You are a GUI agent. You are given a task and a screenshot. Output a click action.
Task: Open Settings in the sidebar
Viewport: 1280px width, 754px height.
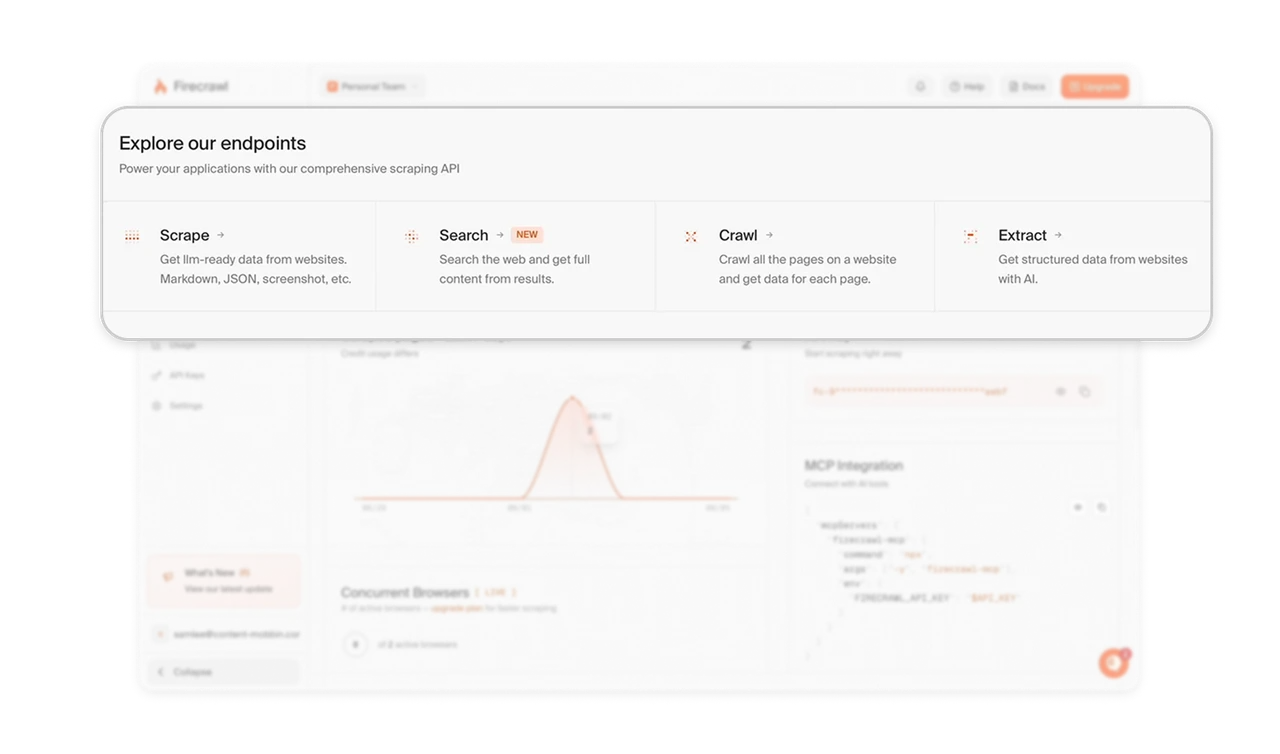click(186, 406)
